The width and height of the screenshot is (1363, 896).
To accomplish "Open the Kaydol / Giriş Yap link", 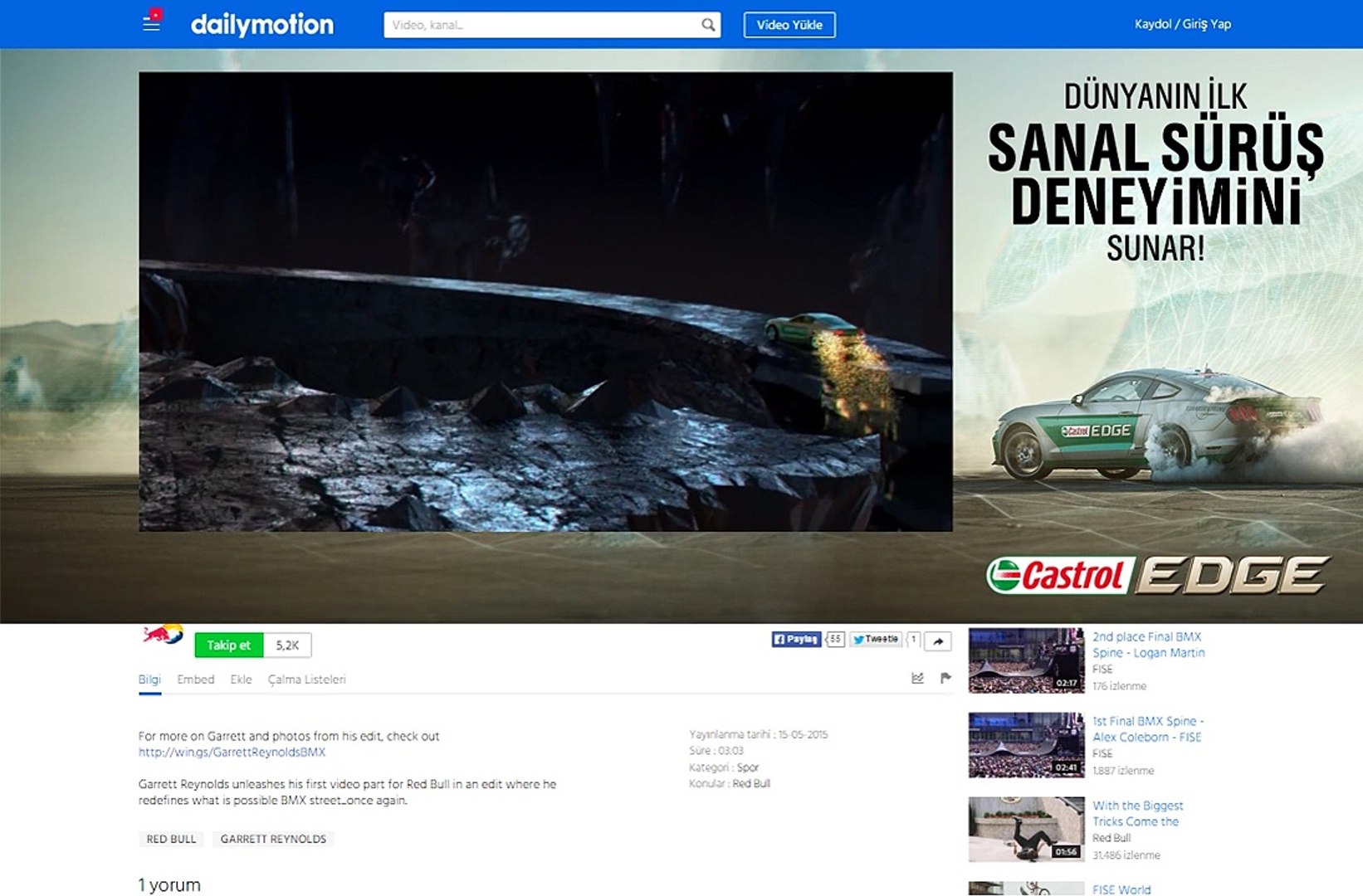I will (1182, 24).
